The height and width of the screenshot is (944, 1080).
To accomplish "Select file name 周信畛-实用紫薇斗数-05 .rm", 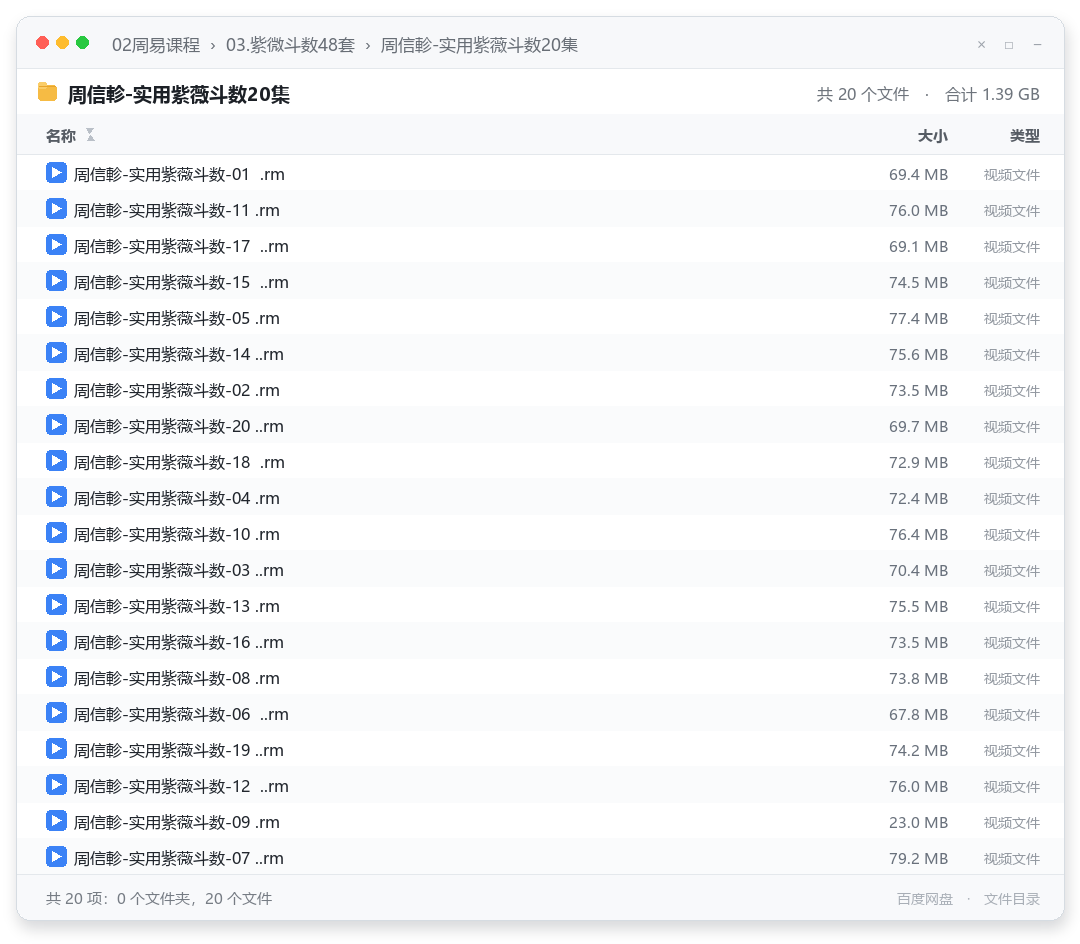I will [176, 318].
